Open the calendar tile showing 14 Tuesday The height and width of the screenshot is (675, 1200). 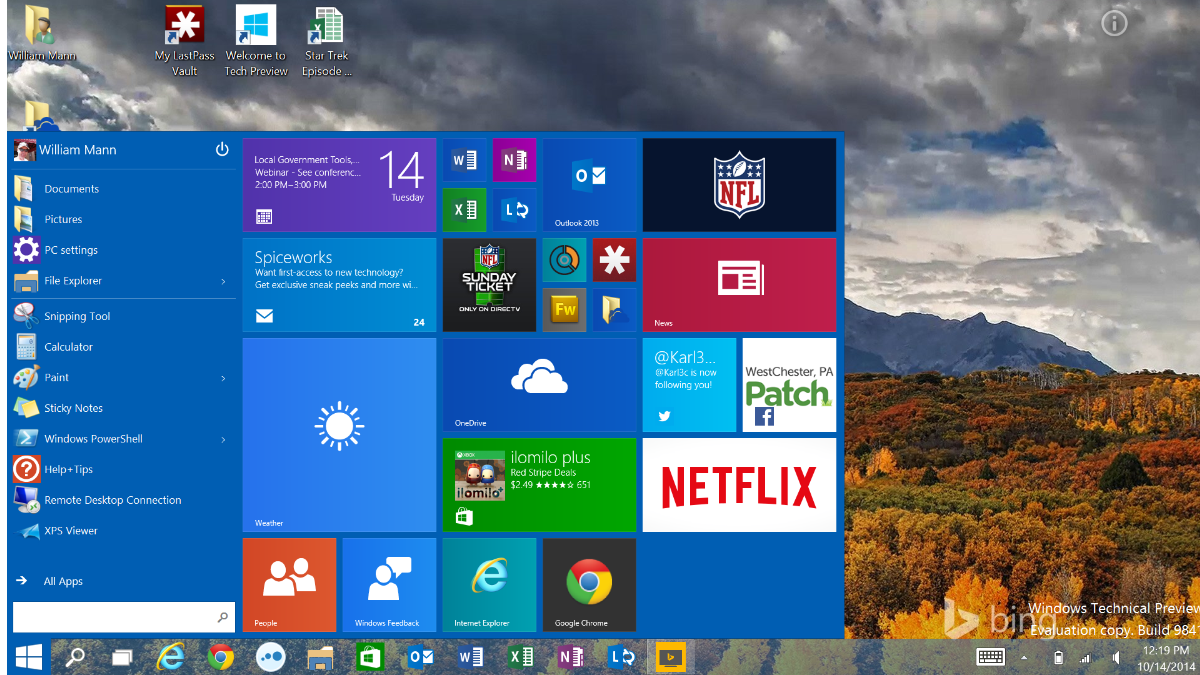(x=339, y=185)
